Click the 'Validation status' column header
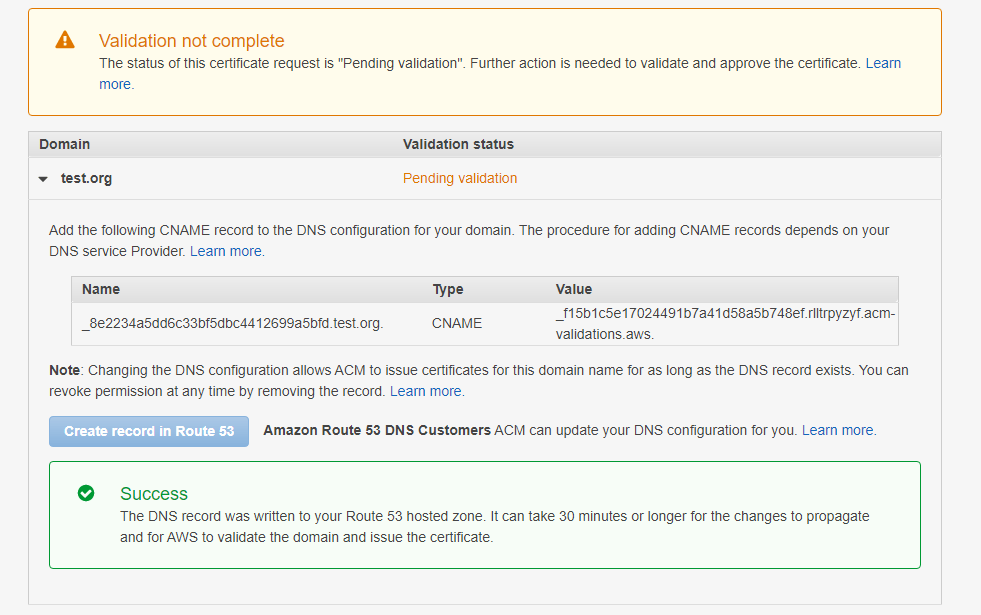This screenshot has height=615, width=981. click(457, 144)
